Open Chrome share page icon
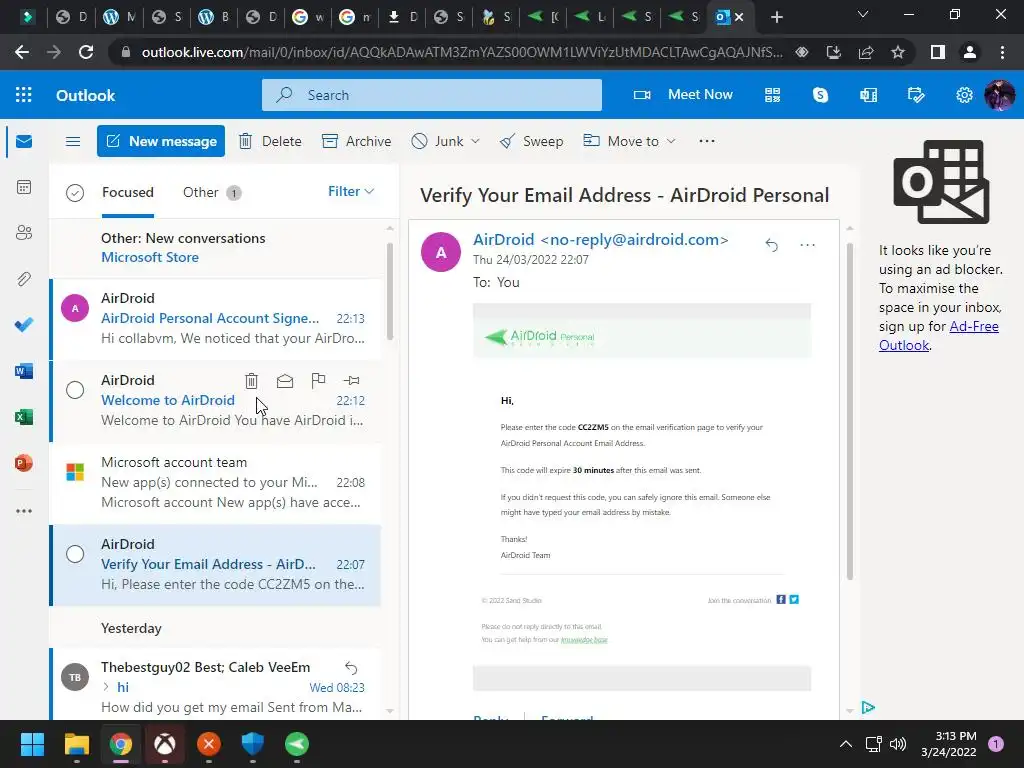 866,52
